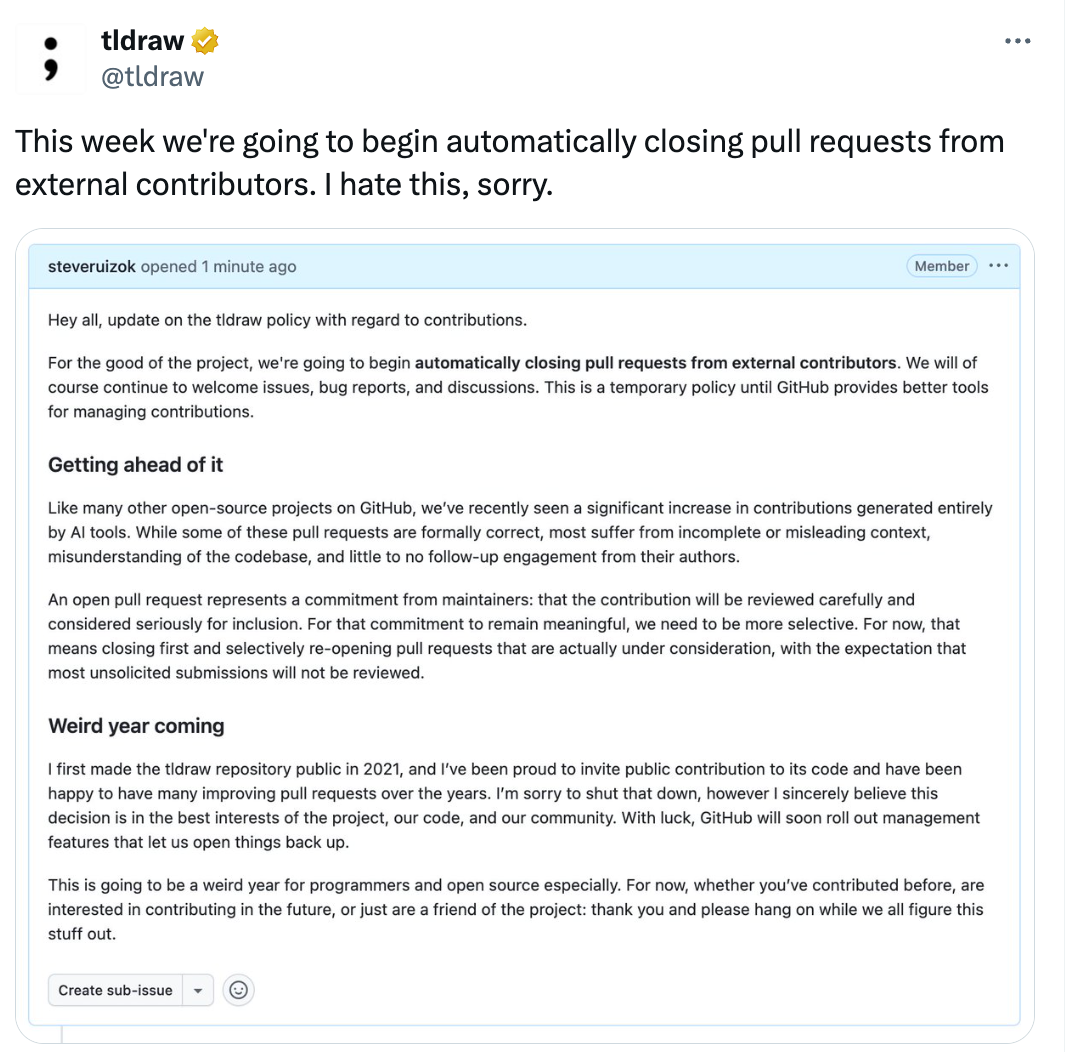Click the Member badge label

click(x=942, y=266)
